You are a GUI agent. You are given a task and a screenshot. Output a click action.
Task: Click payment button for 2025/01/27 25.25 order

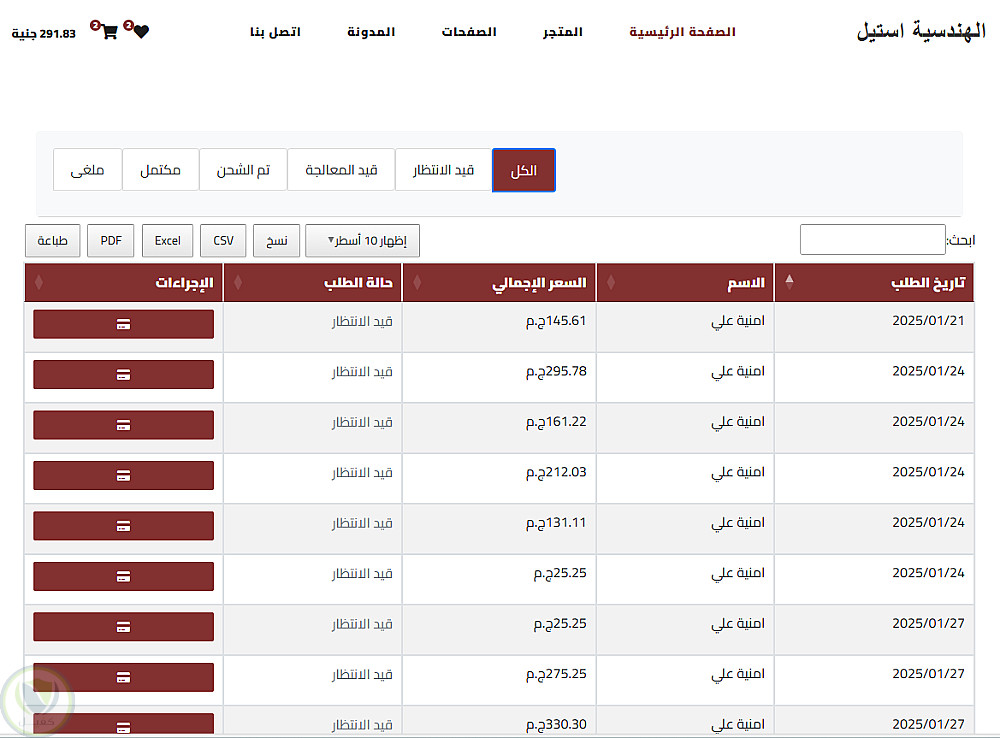pyautogui.click(x=124, y=627)
